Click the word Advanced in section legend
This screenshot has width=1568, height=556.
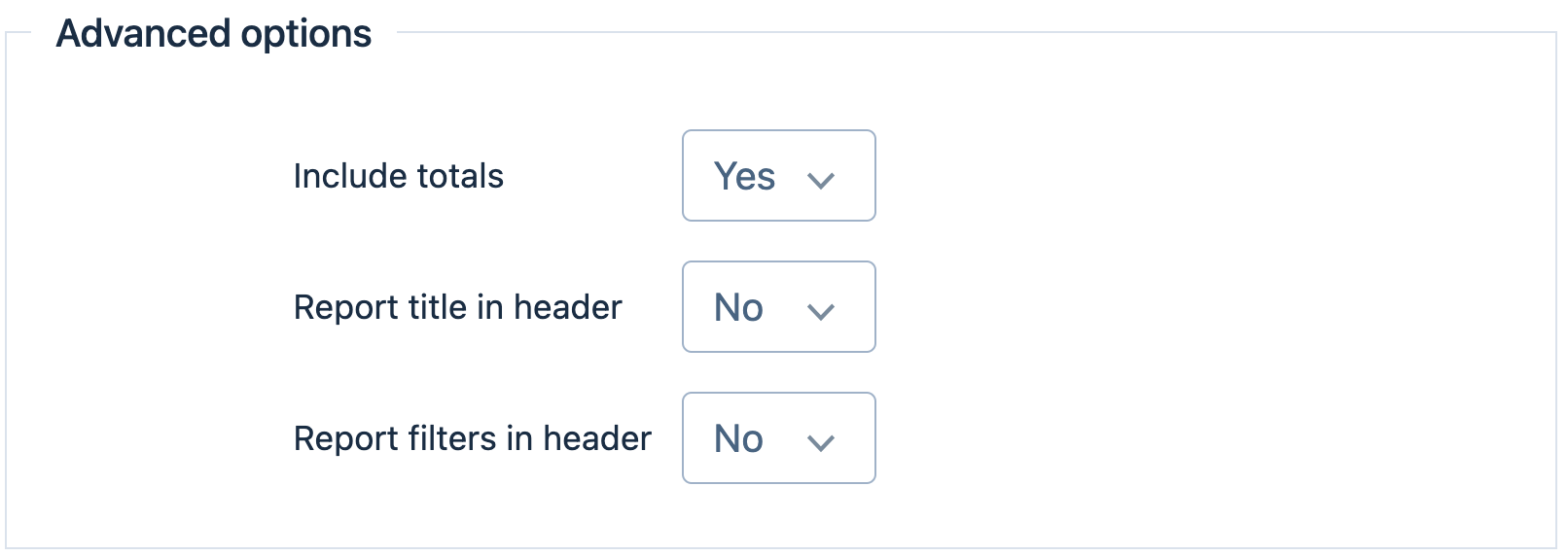tap(143, 34)
